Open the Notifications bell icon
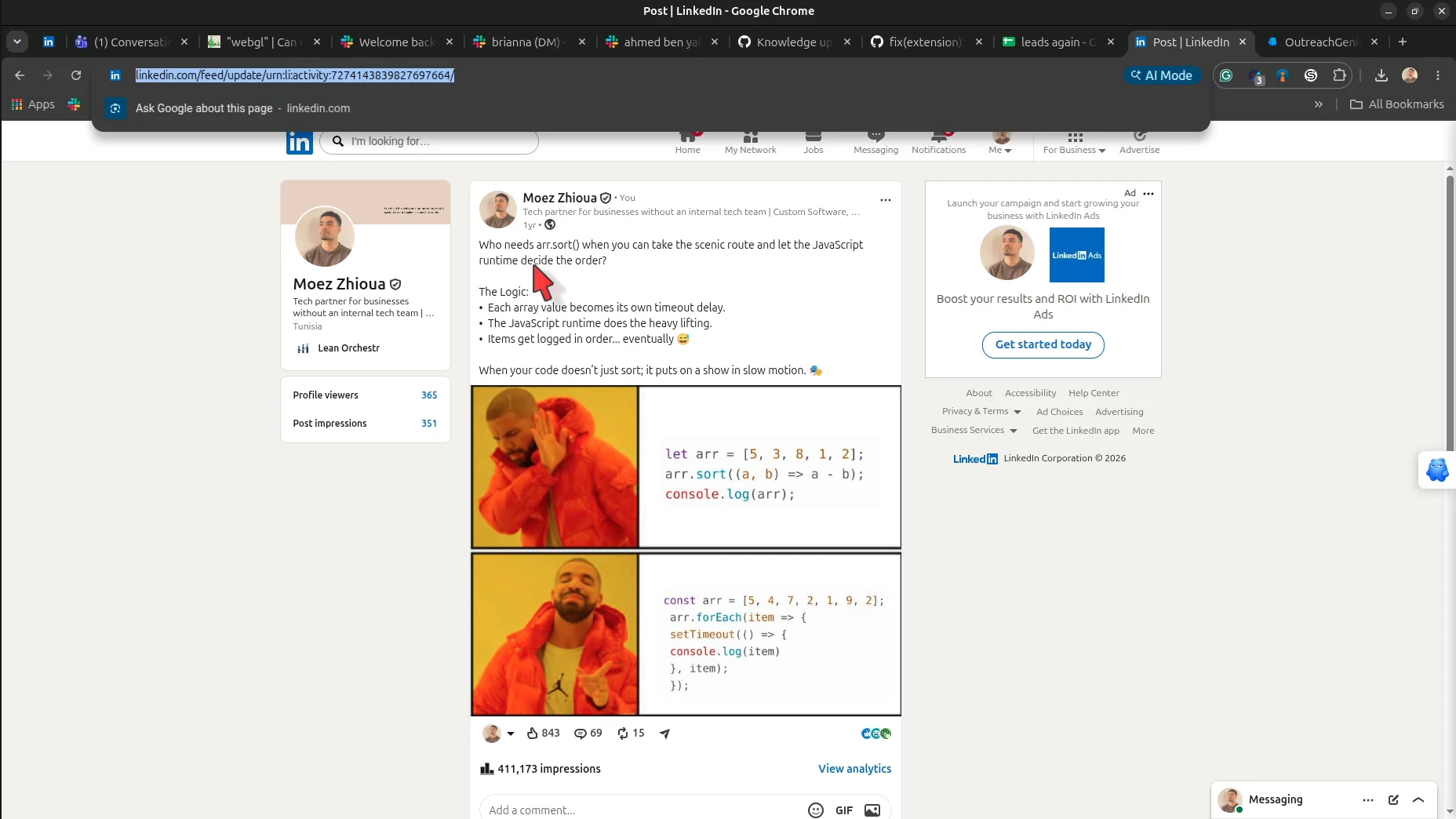The width and height of the screenshot is (1456, 819). (x=938, y=143)
